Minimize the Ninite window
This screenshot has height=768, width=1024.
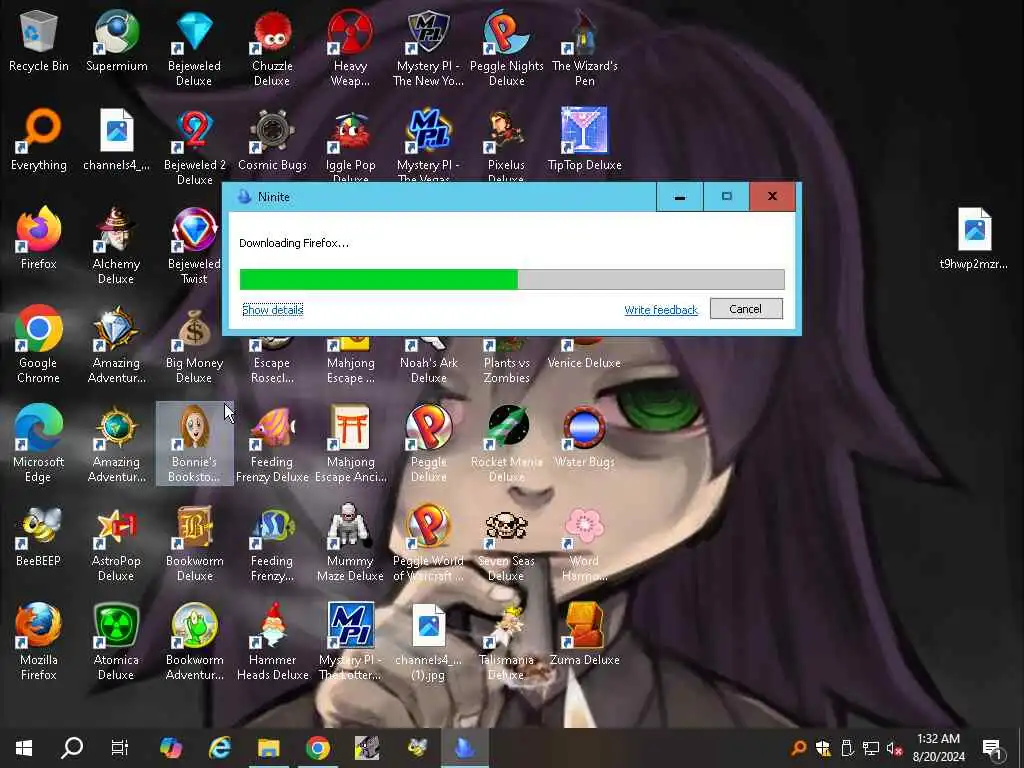point(679,197)
